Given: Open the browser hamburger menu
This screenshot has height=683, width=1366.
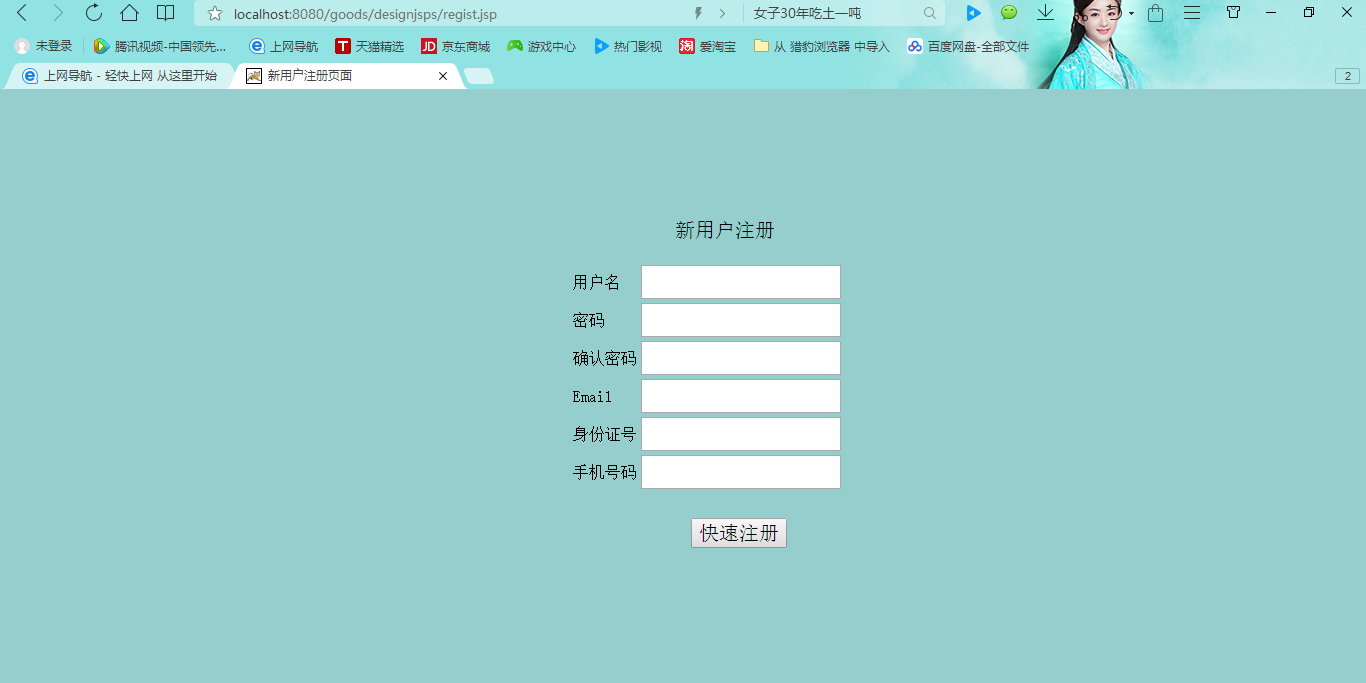Looking at the screenshot, I should click(x=1192, y=13).
